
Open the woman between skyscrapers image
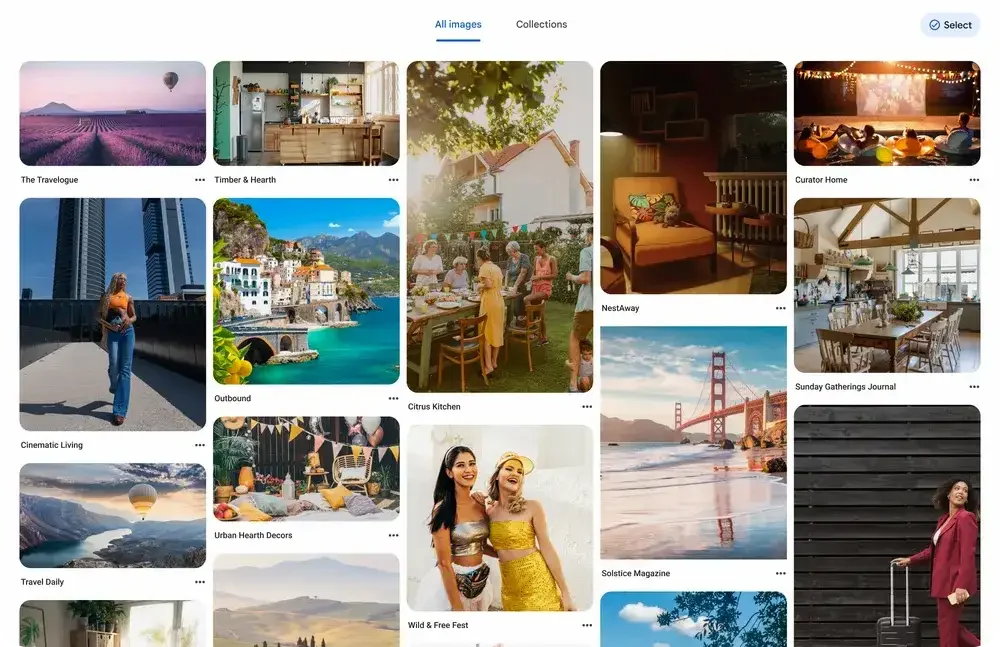tap(113, 315)
